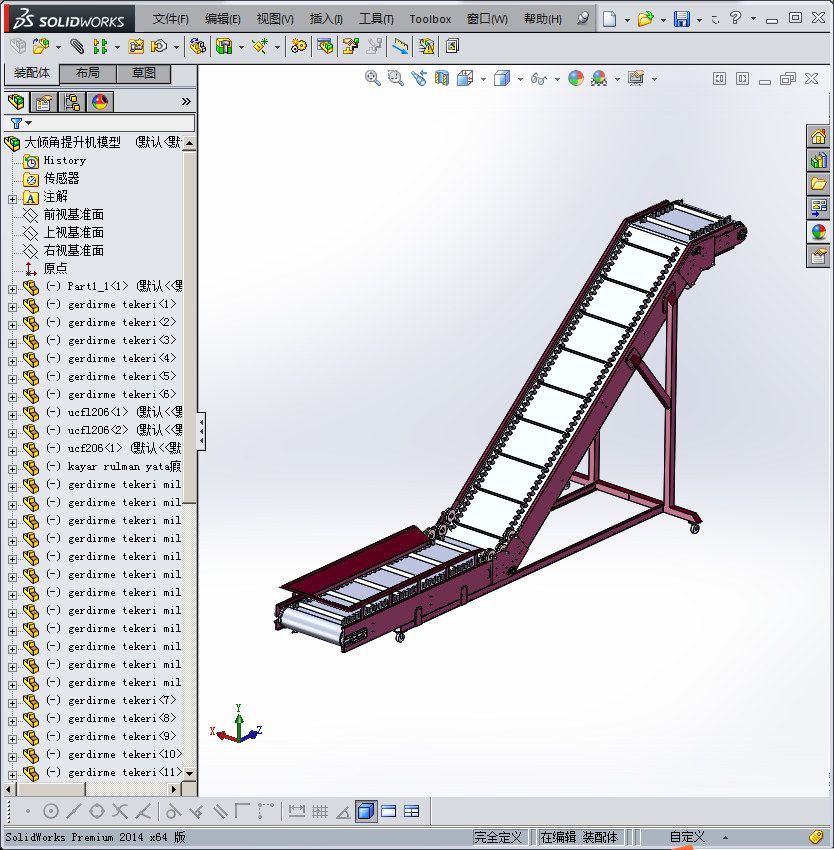Open Appearances side task pane tab

[x=818, y=231]
